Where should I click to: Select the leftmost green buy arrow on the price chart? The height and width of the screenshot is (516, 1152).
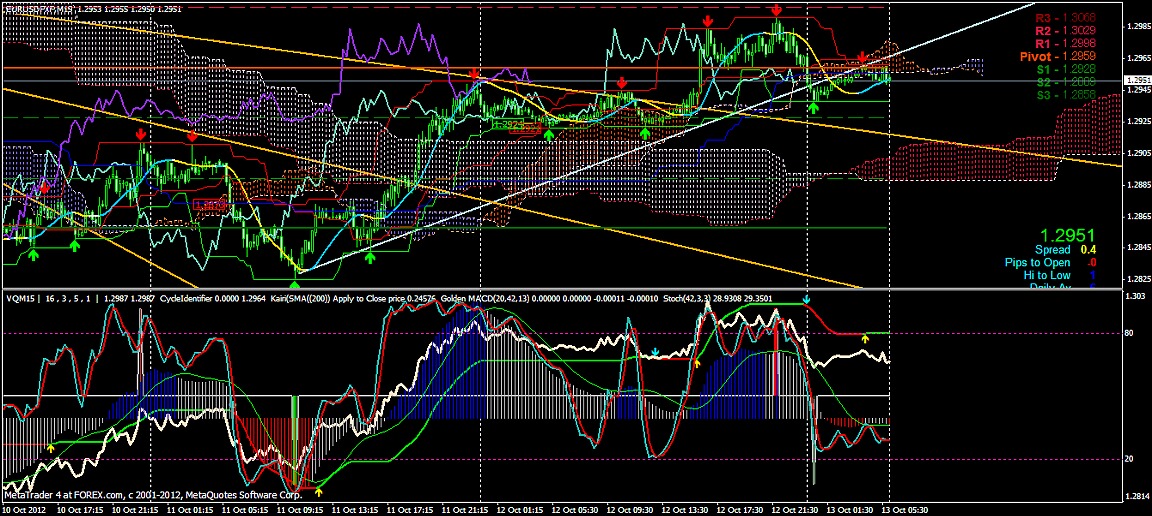tap(33, 256)
